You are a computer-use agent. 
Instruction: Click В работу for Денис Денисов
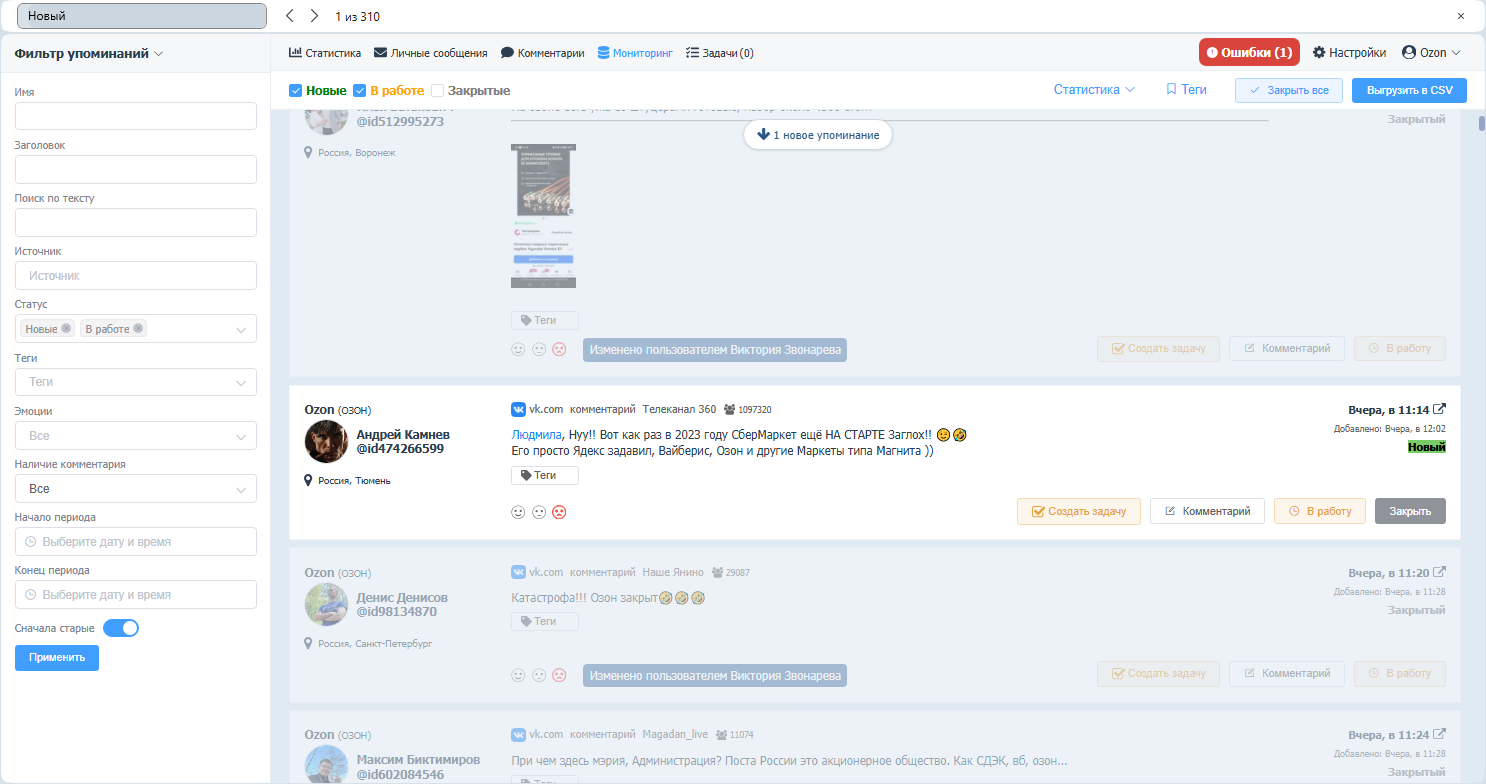(1400, 674)
